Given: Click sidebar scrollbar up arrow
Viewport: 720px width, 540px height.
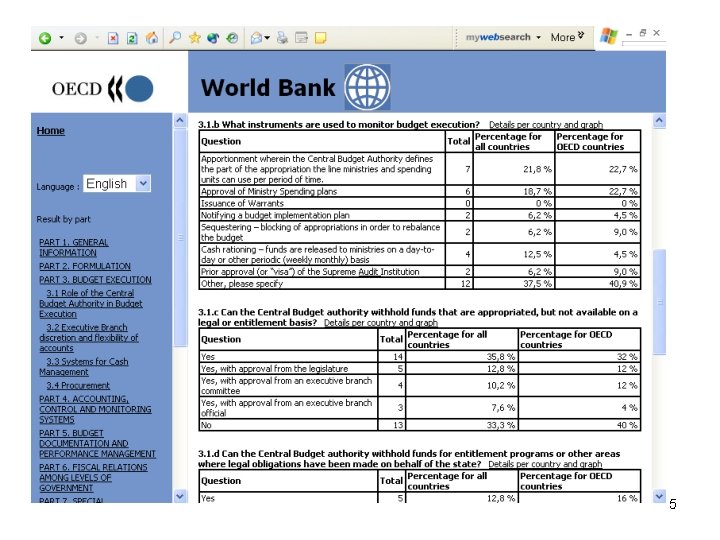Looking at the screenshot, I should (x=180, y=120).
